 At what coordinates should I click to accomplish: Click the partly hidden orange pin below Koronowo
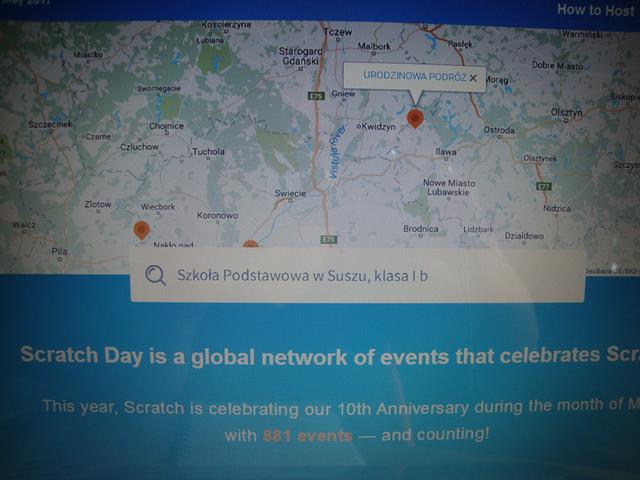tap(250, 244)
